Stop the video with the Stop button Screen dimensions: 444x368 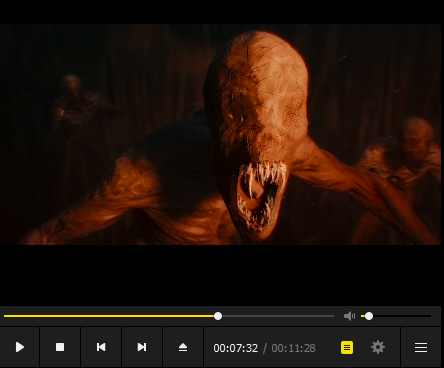pos(60,347)
